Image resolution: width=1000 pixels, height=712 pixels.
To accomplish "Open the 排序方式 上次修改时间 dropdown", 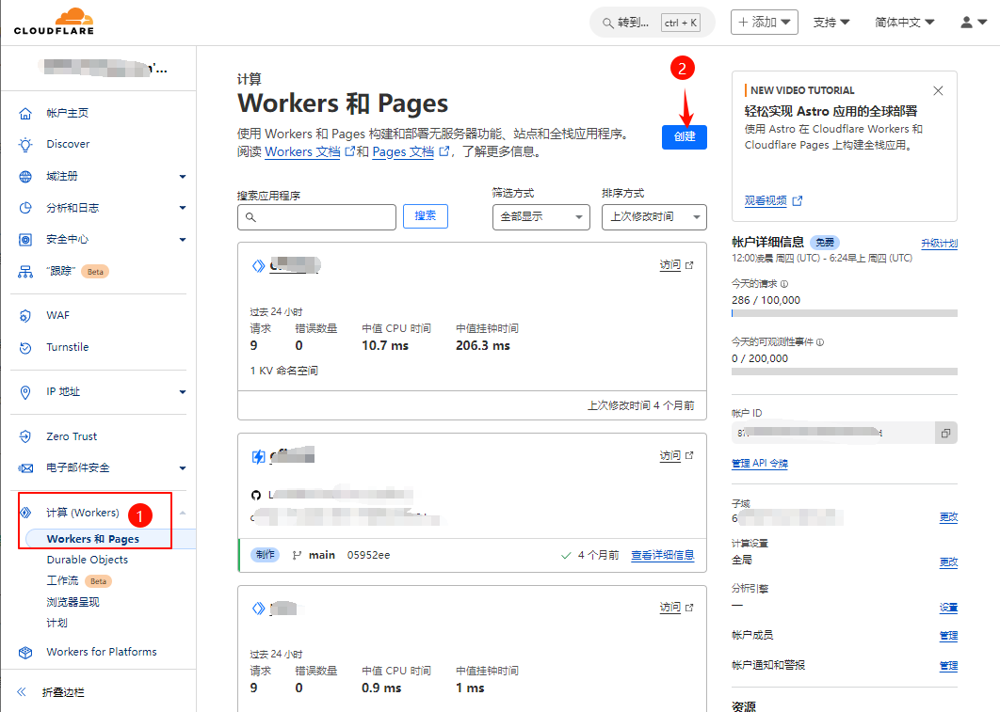I will 654,217.
